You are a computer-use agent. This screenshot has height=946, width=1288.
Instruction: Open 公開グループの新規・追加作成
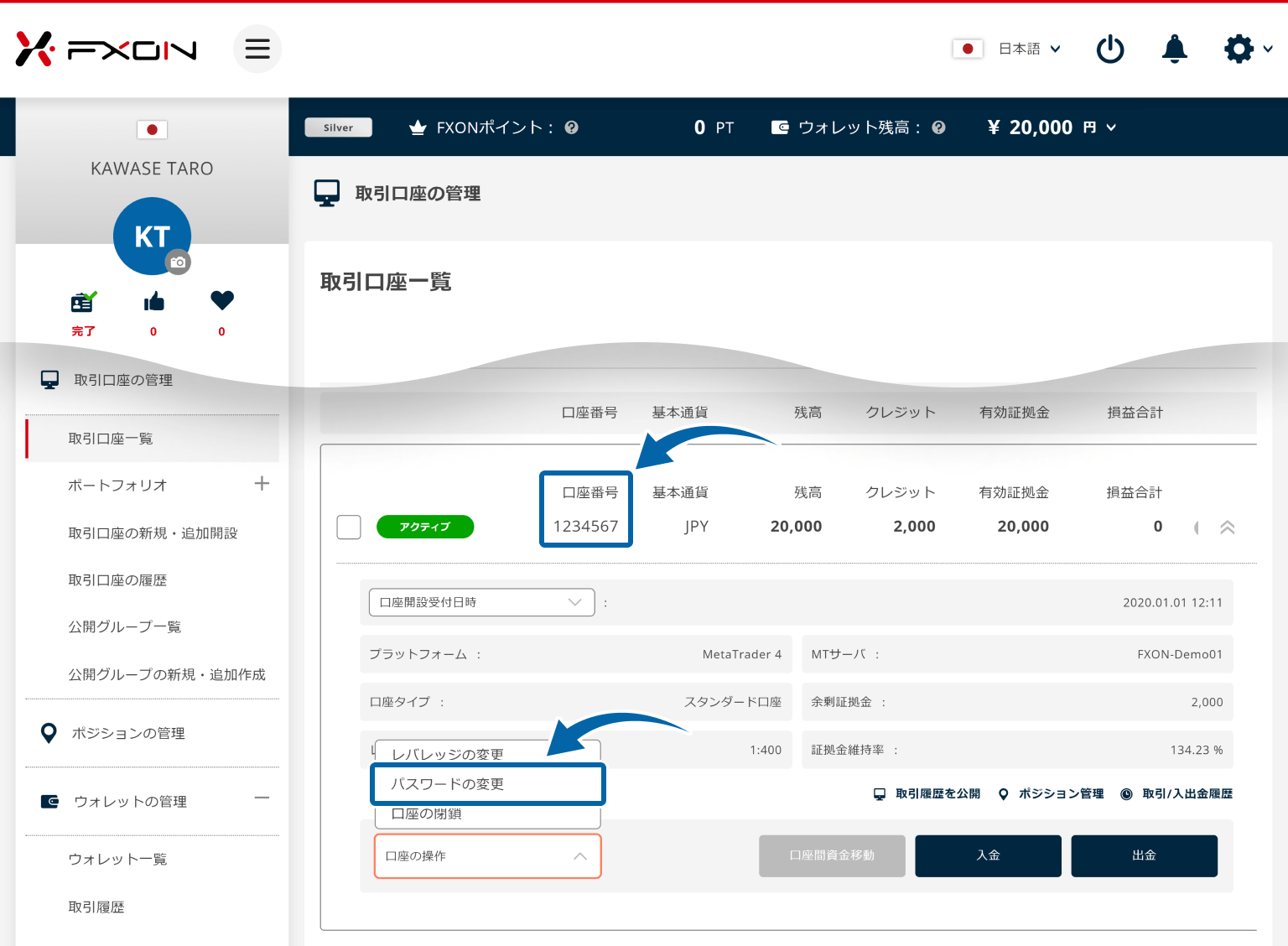click(167, 675)
